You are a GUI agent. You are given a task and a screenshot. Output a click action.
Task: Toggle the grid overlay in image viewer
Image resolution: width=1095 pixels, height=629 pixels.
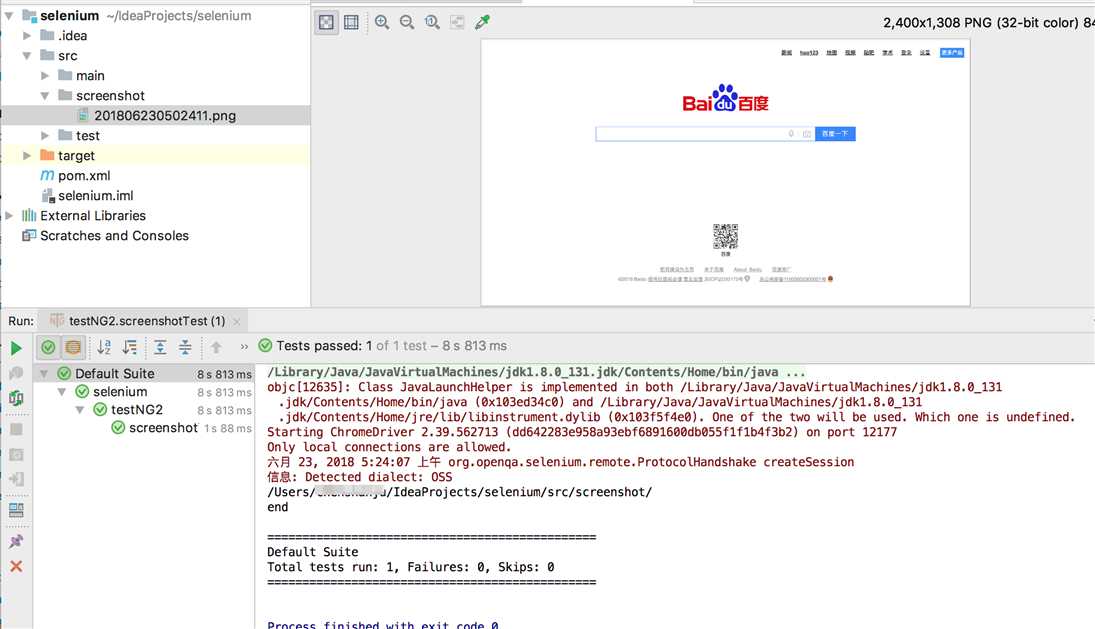351,22
